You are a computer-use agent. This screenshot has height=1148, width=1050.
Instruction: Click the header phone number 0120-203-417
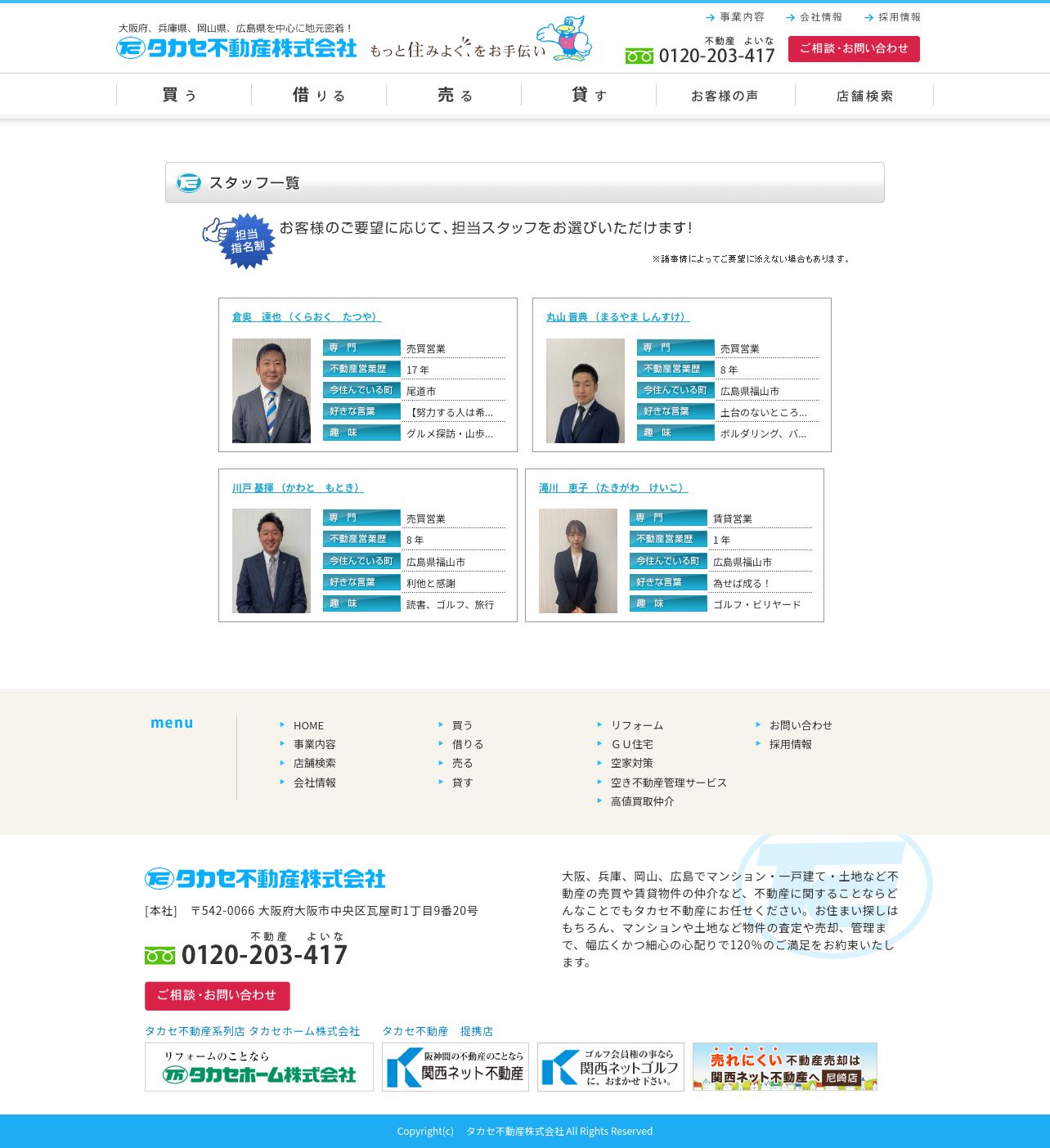(x=717, y=56)
